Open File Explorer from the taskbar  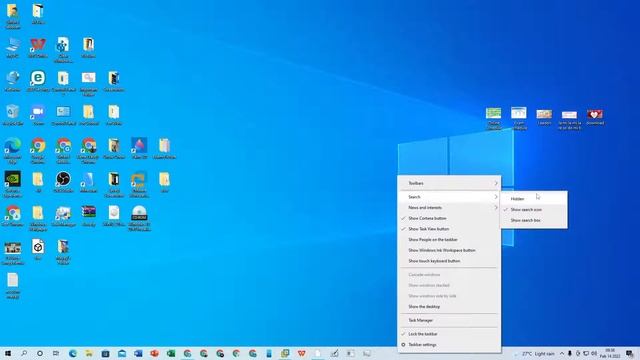pyautogui.click(x=89, y=353)
